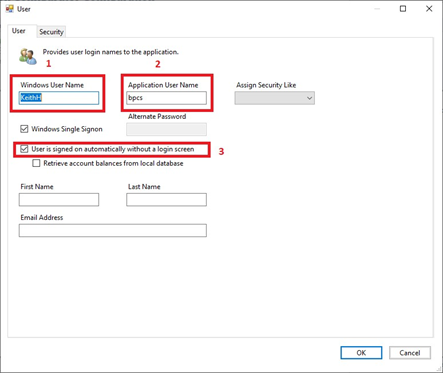Viewport: 443px width, 373px height.
Task: Maximize the User dialog window
Action: (403, 9)
